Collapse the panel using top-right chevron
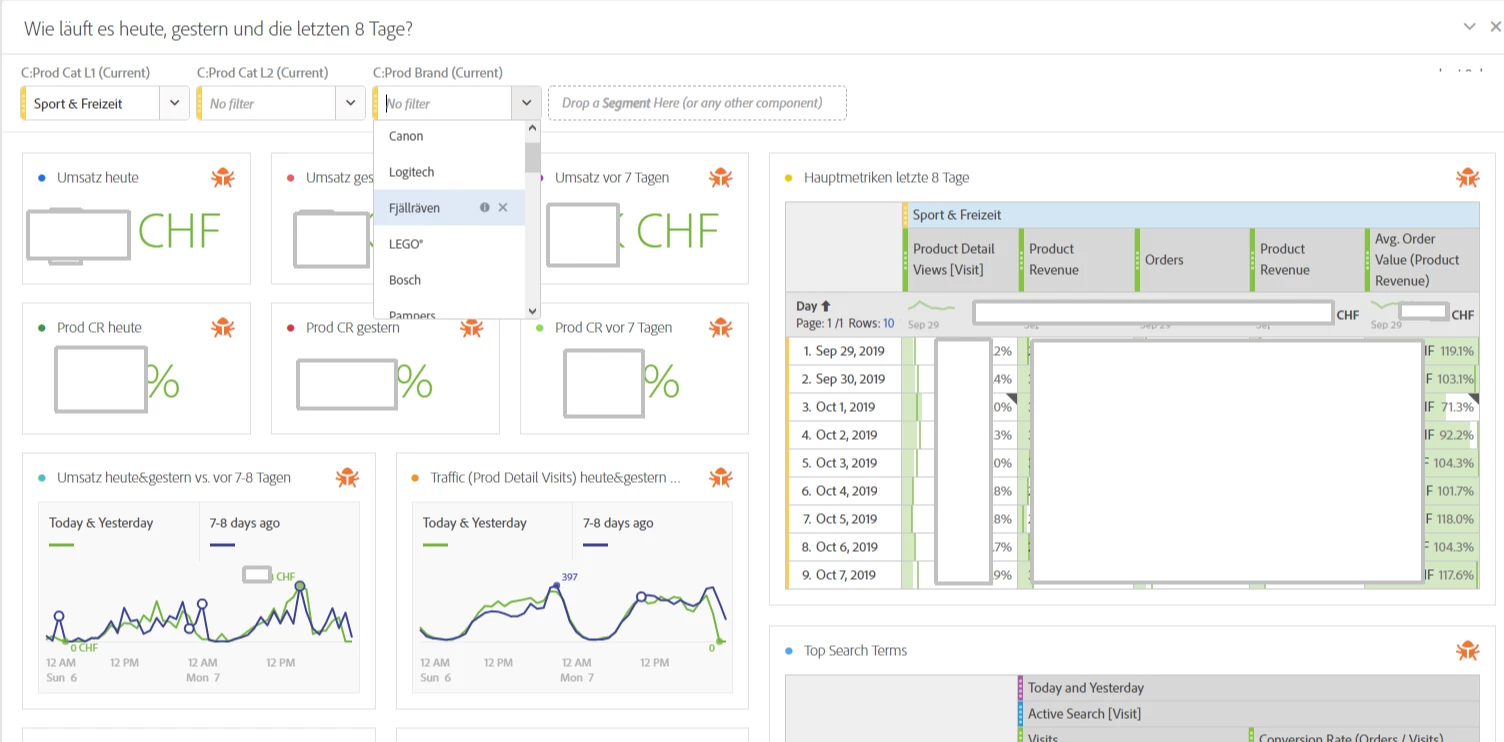This screenshot has width=1504, height=742. [x=1469, y=27]
